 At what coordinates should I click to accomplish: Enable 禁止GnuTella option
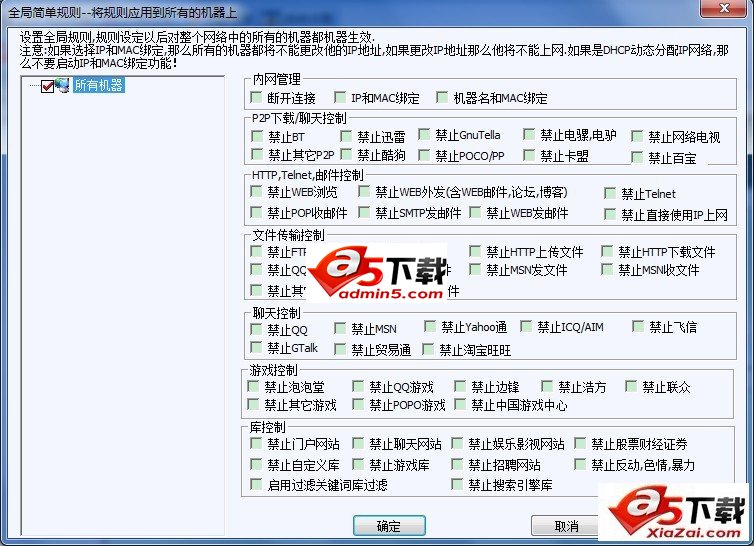[424, 134]
